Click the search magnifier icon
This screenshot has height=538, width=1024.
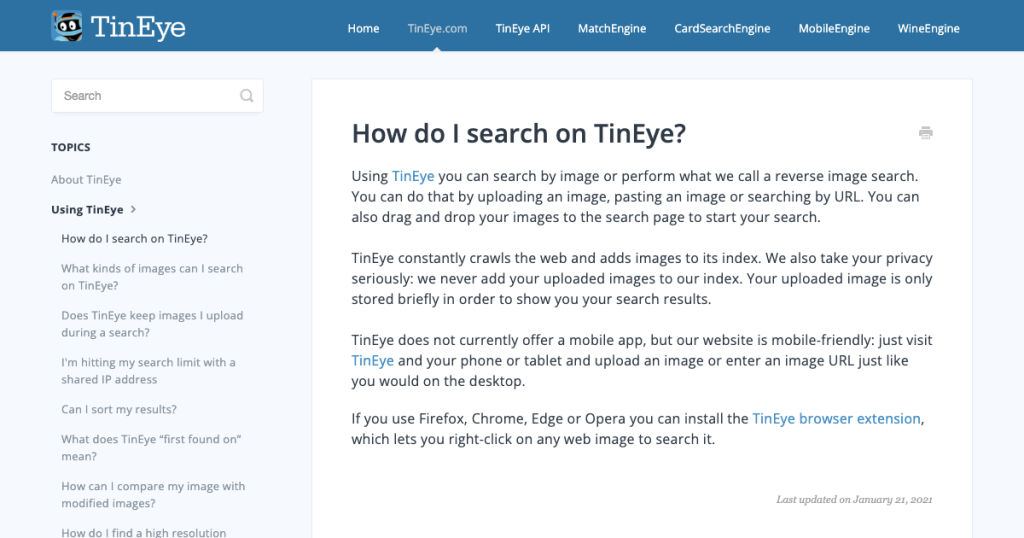[246, 96]
